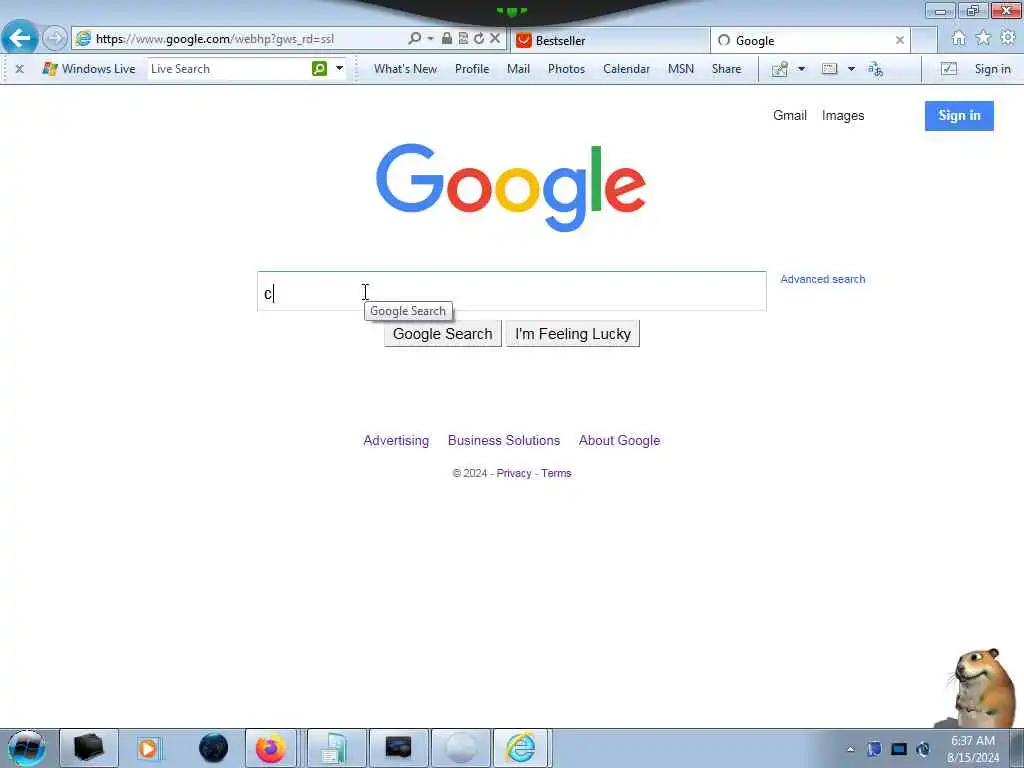Click the blog/map icon on Live toolbar

pos(780,69)
